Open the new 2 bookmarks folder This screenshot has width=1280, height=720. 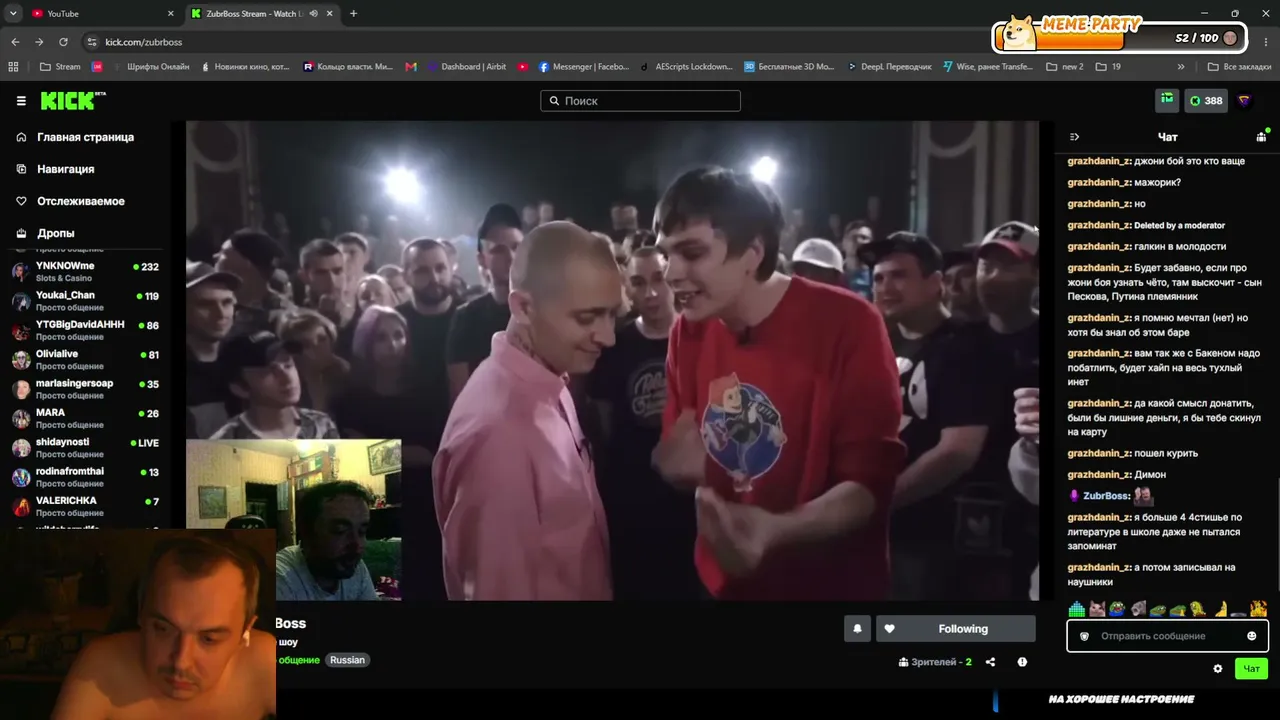pyautogui.click(x=1065, y=67)
